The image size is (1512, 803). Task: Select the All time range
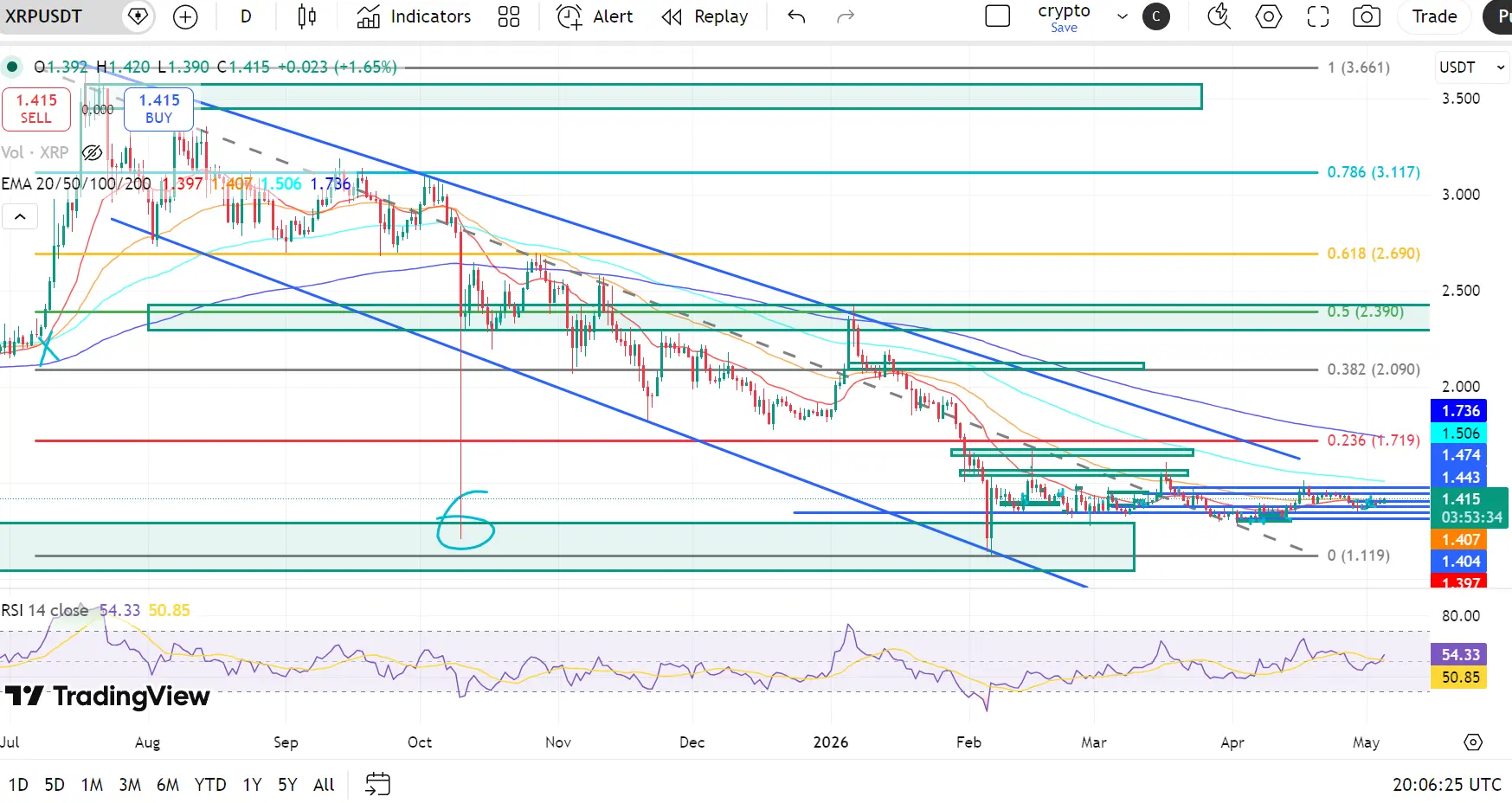324,785
